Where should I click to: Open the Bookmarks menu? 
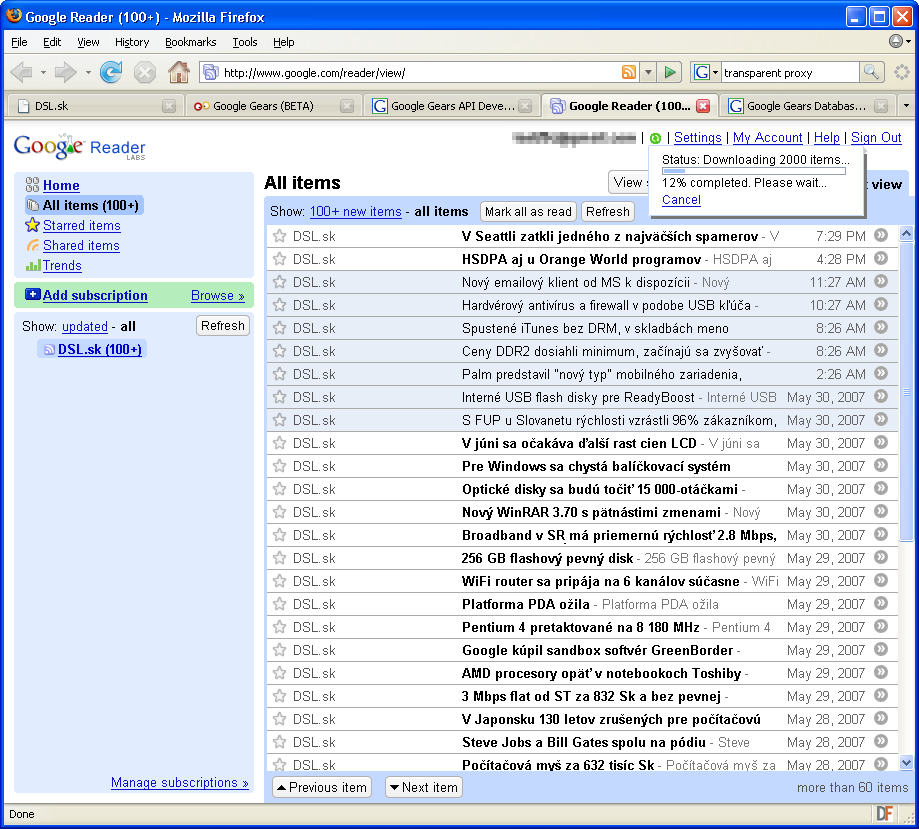(190, 42)
